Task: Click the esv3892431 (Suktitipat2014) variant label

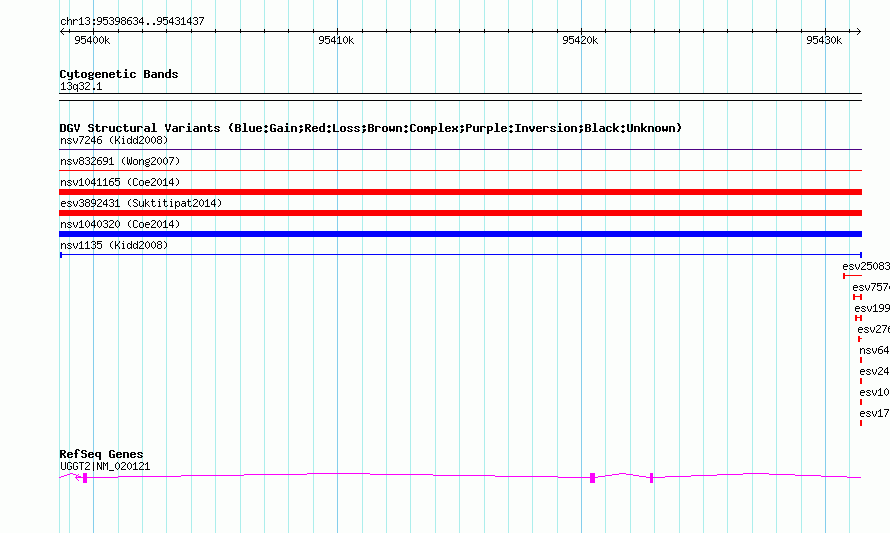Action: [x=141, y=203]
